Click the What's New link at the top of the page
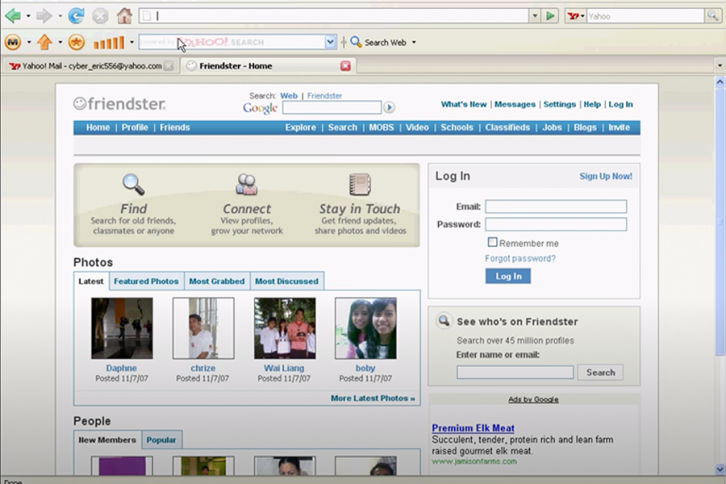This screenshot has width=726, height=484. (x=463, y=104)
